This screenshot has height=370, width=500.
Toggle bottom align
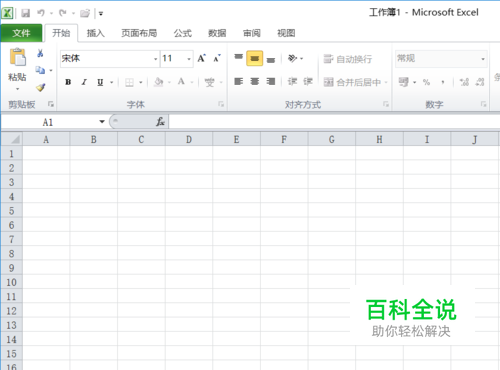click(x=271, y=59)
